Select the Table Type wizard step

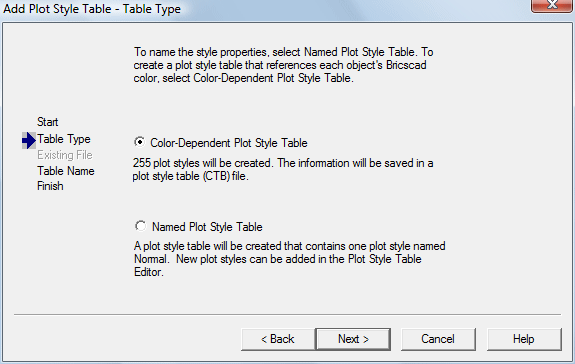[x=64, y=139]
